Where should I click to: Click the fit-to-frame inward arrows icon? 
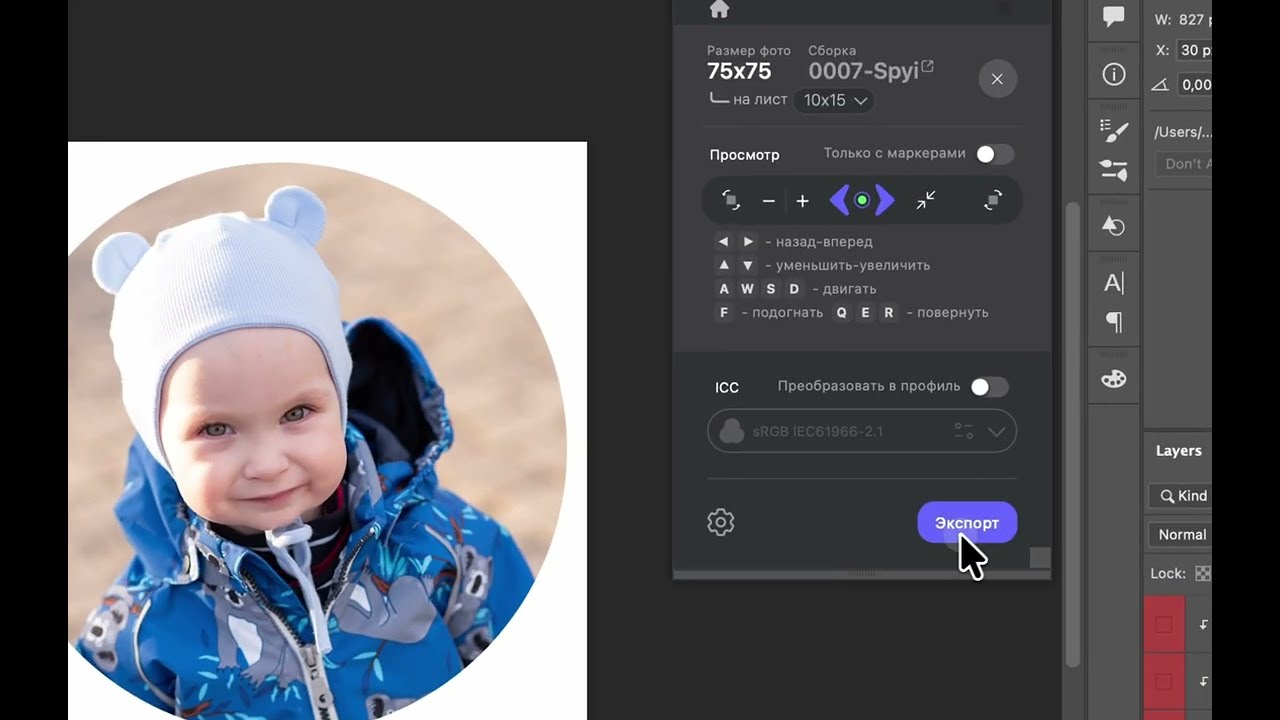point(926,201)
